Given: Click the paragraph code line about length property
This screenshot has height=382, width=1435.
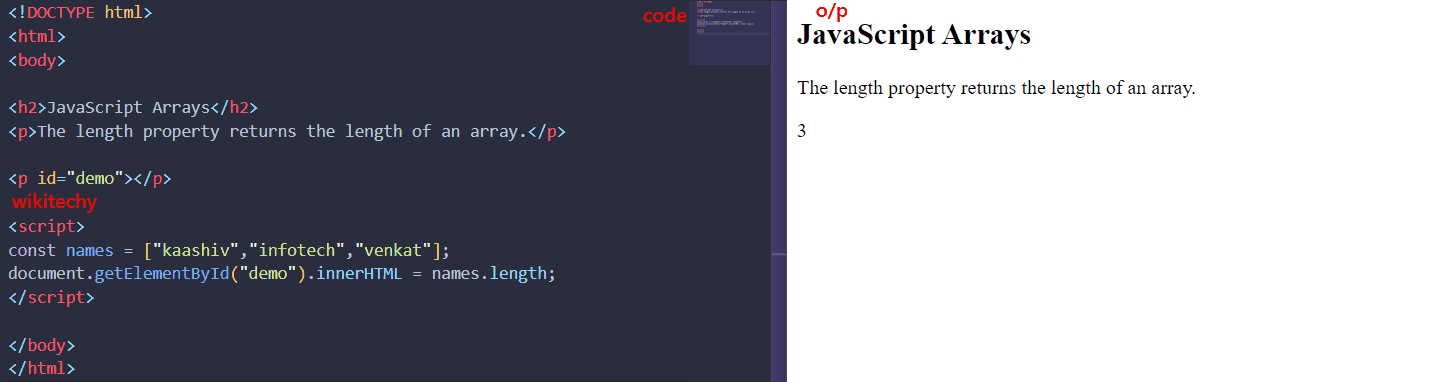Looking at the screenshot, I should [287, 131].
